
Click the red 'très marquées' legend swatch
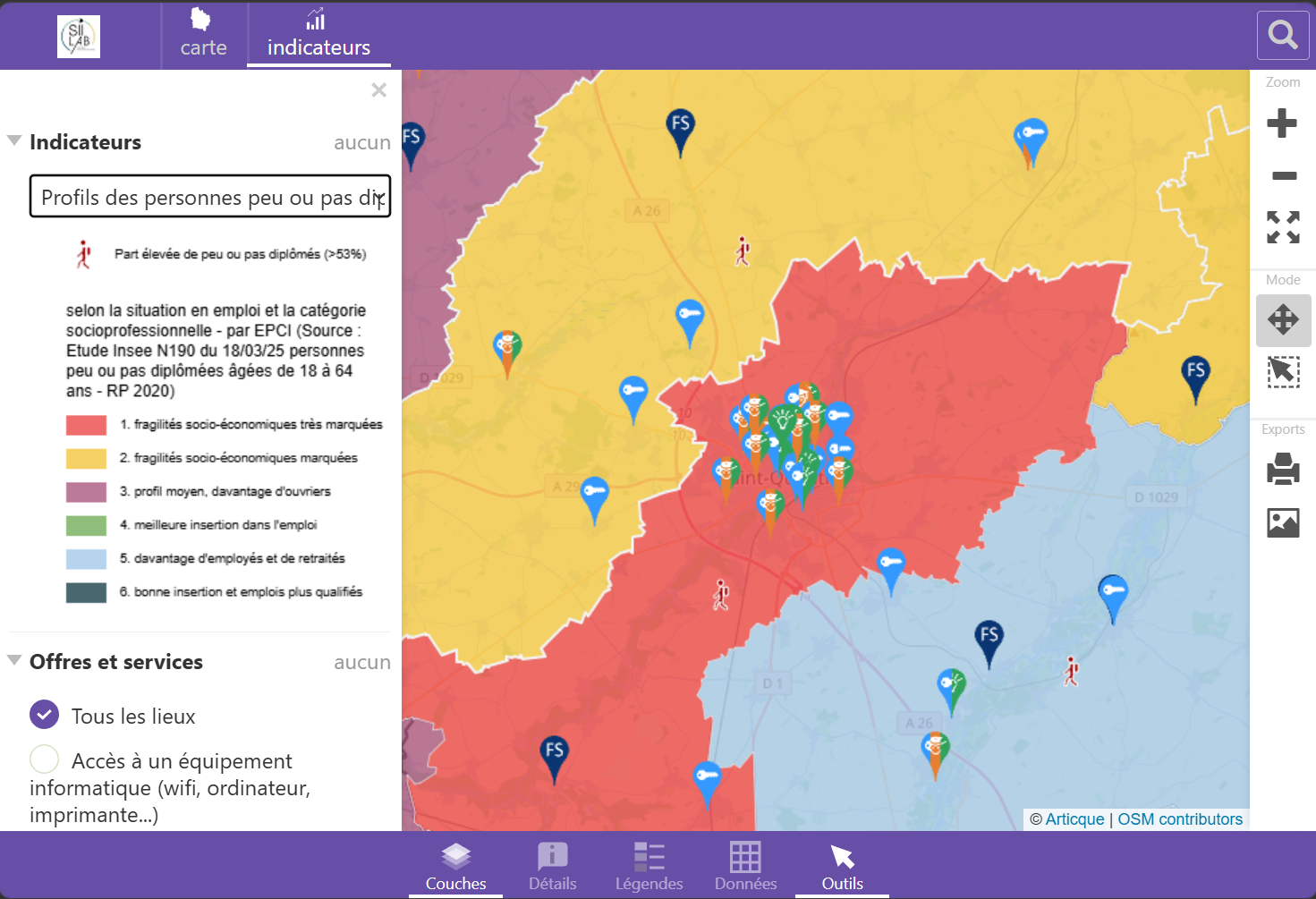86,425
